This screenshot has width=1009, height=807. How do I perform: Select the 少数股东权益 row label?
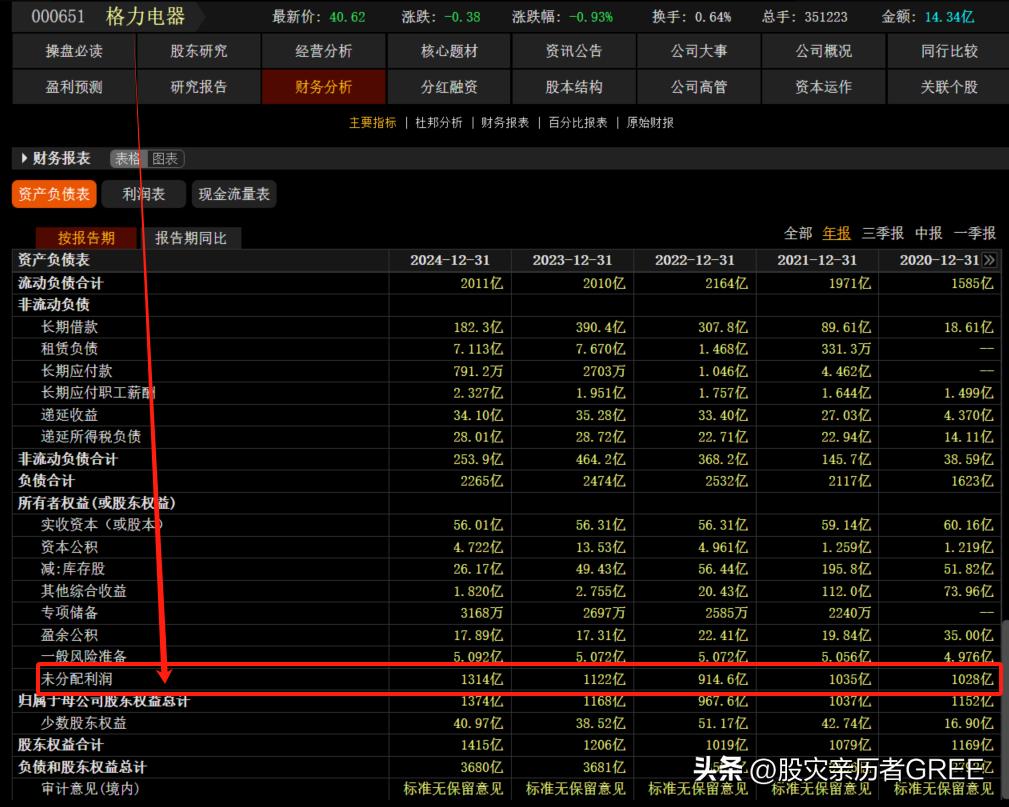[x=84, y=723]
